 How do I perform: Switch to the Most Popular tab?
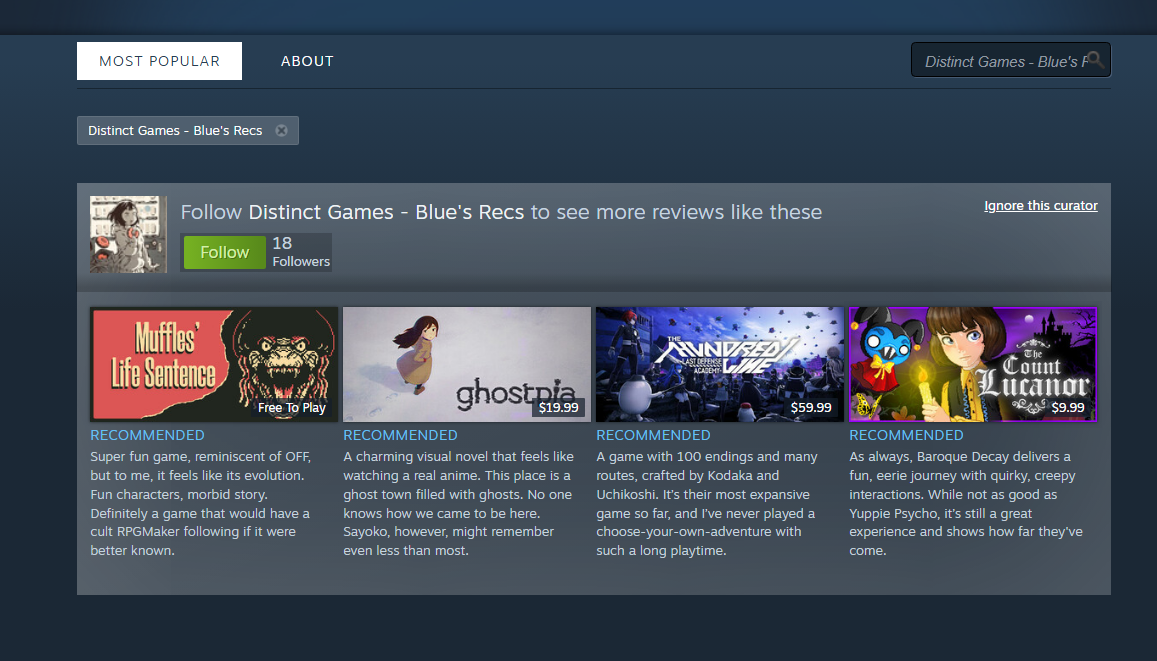[x=159, y=61]
